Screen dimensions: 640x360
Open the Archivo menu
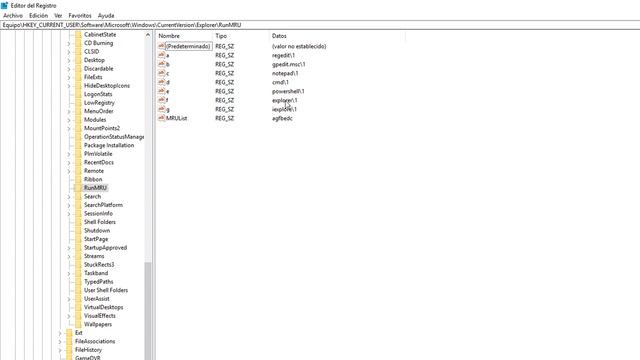pyautogui.click(x=13, y=16)
